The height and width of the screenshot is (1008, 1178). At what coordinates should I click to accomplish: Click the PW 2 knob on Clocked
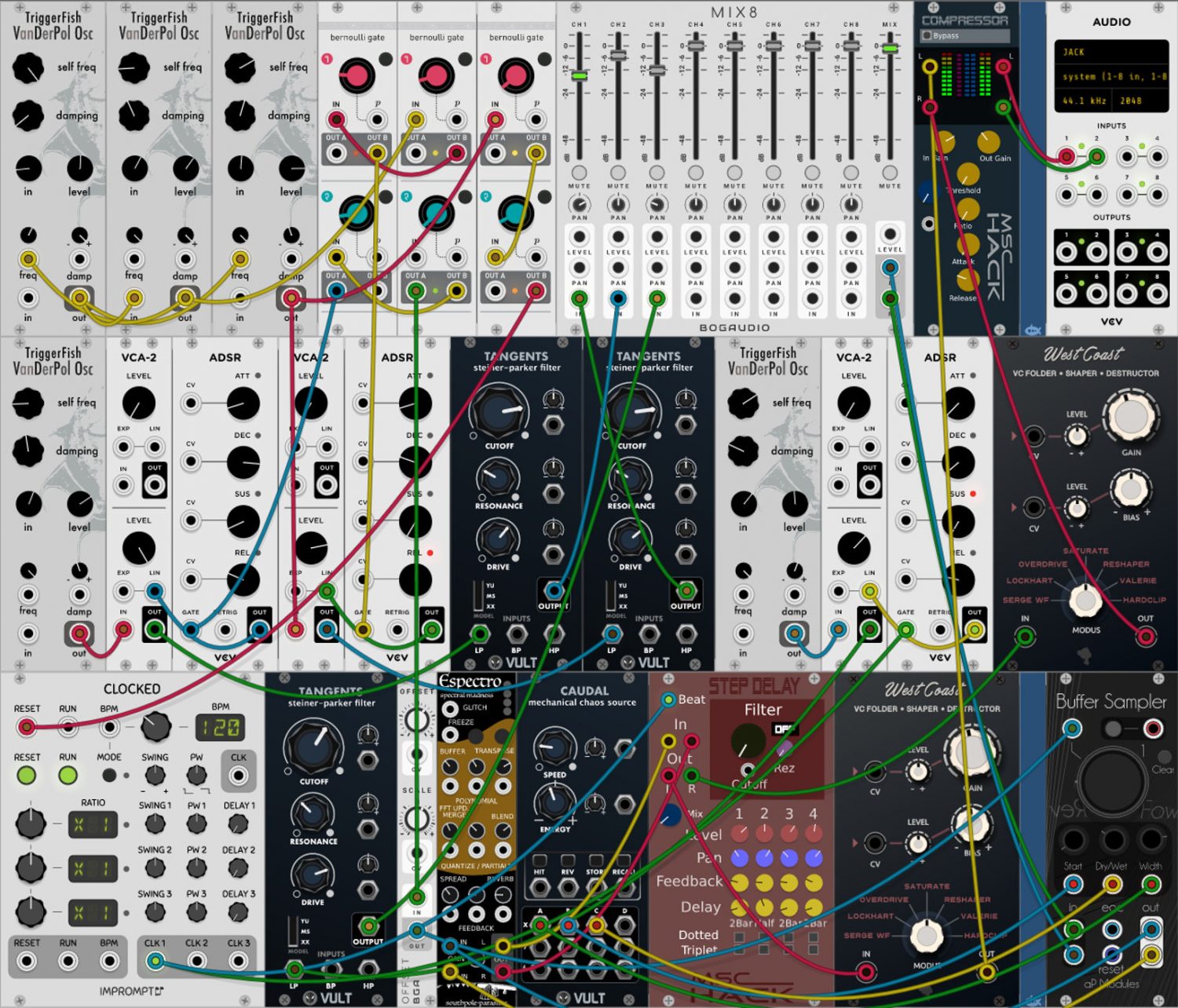click(x=196, y=868)
